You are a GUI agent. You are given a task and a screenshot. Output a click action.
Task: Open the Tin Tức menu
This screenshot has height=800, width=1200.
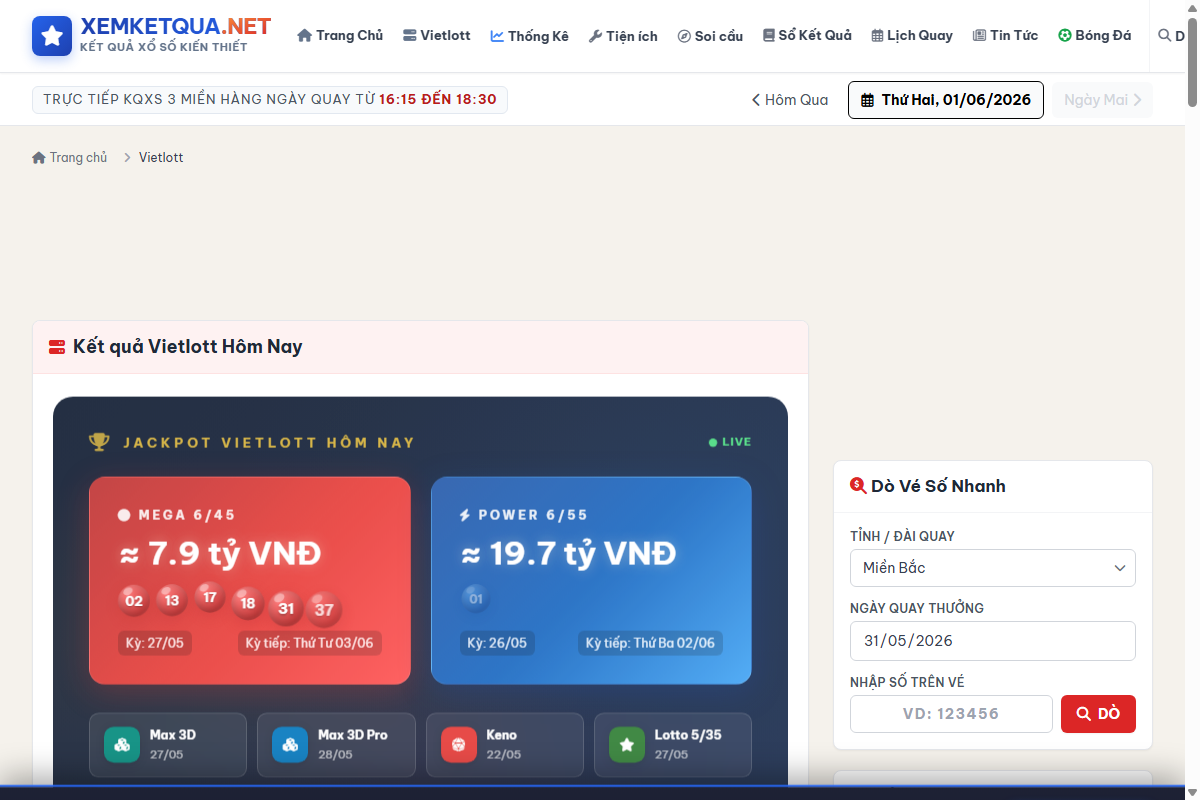tap(1005, 36)
